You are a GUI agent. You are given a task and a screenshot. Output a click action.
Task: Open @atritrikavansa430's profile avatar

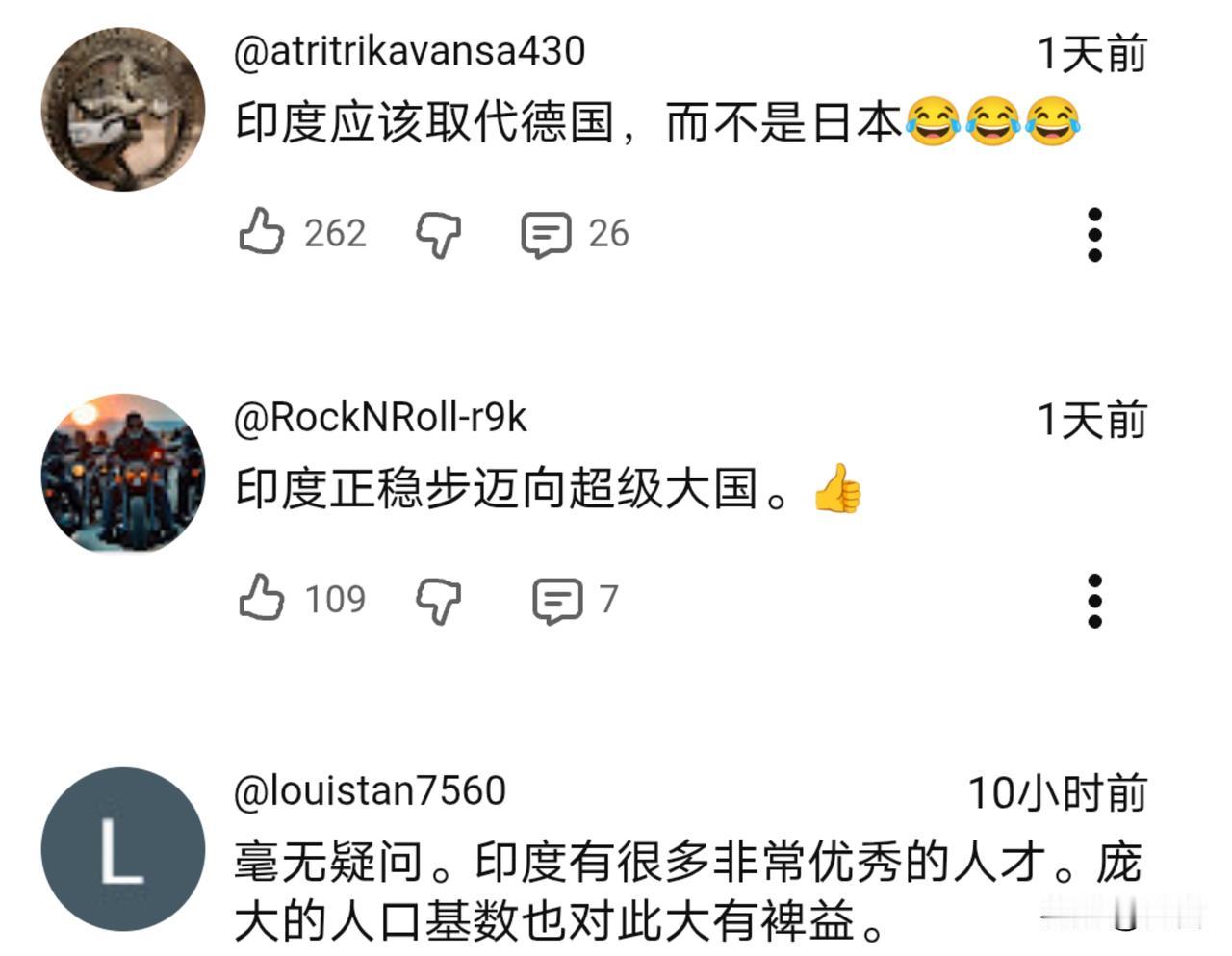click(x=123, y=109)
